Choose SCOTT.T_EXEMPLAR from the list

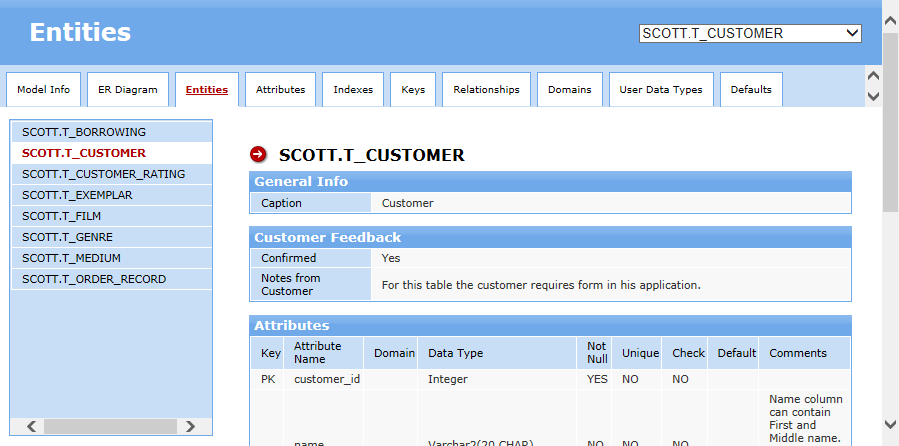(x=77, y=195)
